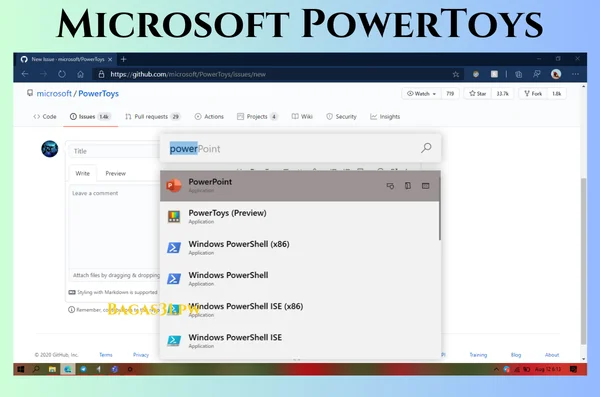Open browser settings and more menu
This screenshot has width=600, height=397.
(x=575, y=74)
